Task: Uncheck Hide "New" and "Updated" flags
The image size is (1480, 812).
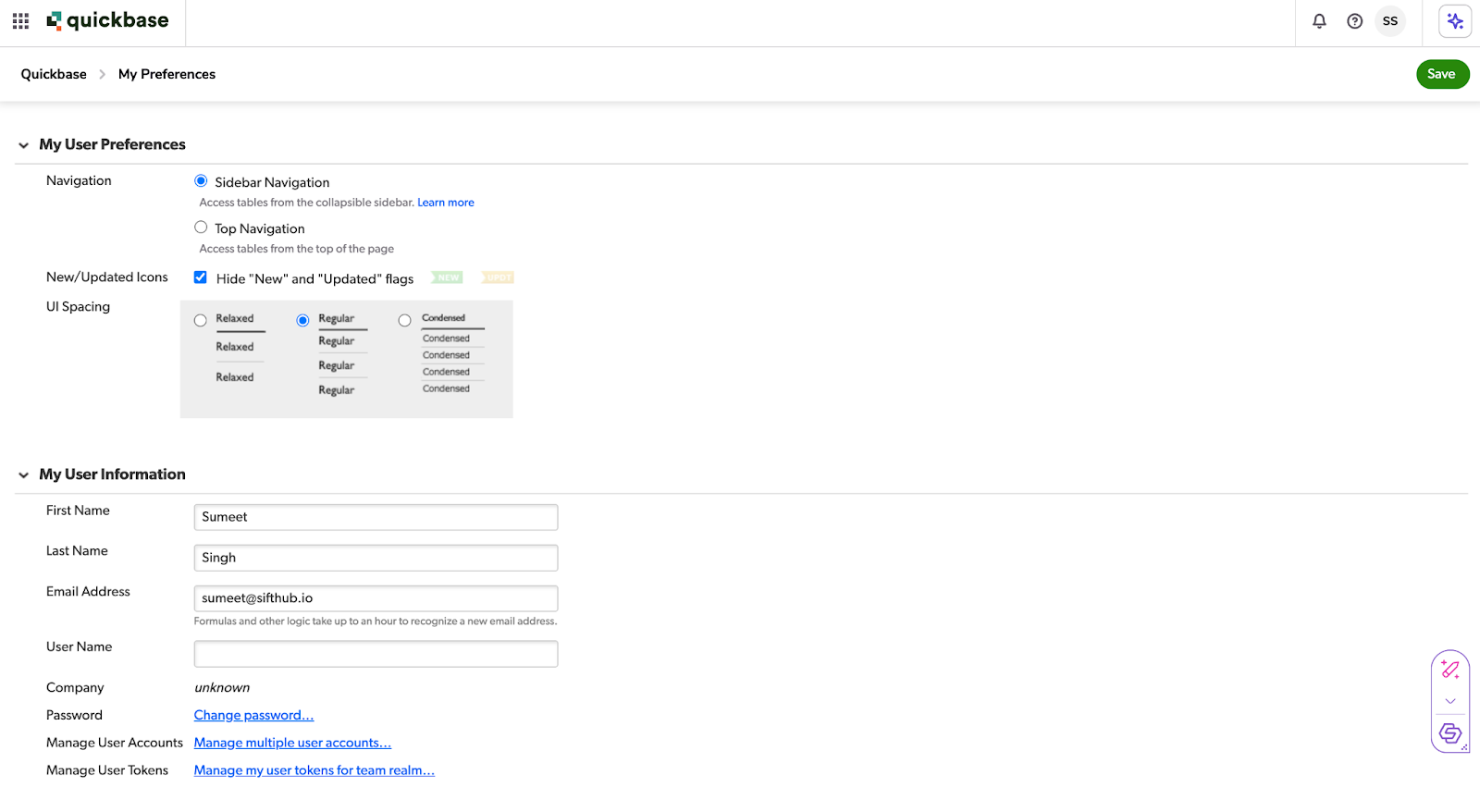Action: pyautogui.click(x=201, y=277)
